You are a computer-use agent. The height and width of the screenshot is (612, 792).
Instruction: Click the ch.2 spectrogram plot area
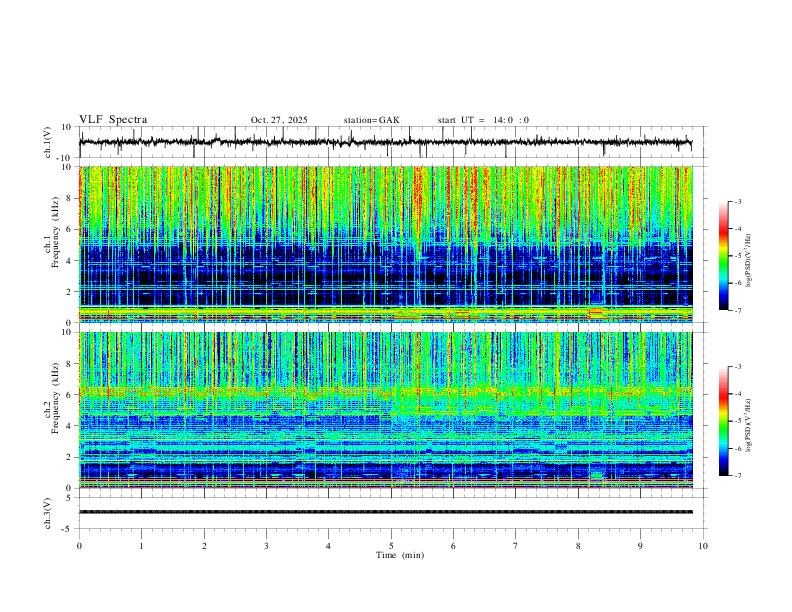pos(386,410)
